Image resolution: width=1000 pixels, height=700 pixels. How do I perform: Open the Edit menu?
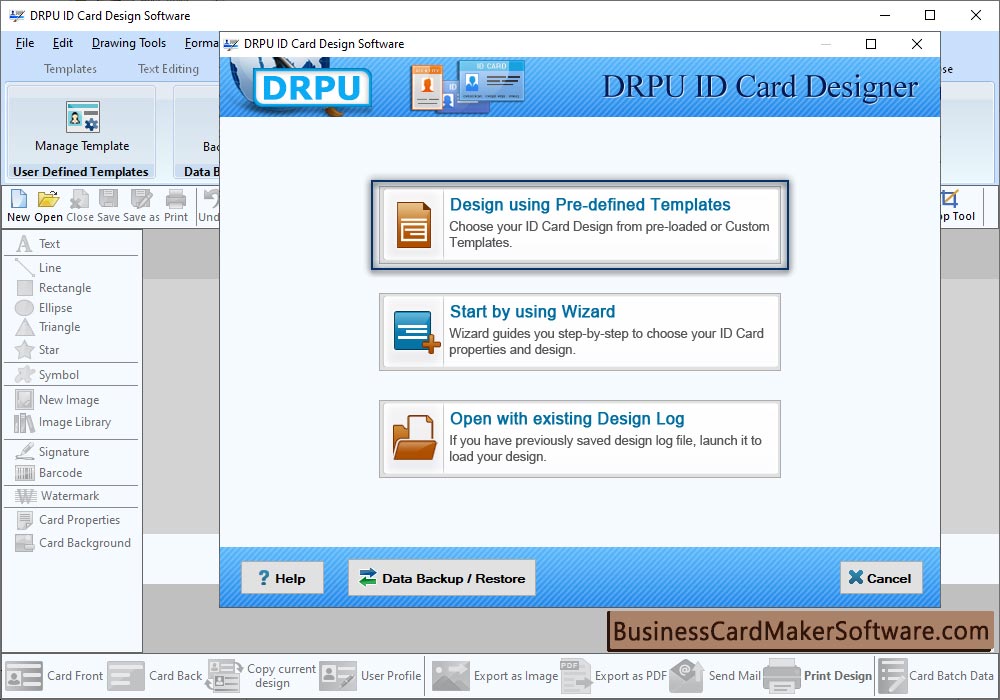click(62, 43)
